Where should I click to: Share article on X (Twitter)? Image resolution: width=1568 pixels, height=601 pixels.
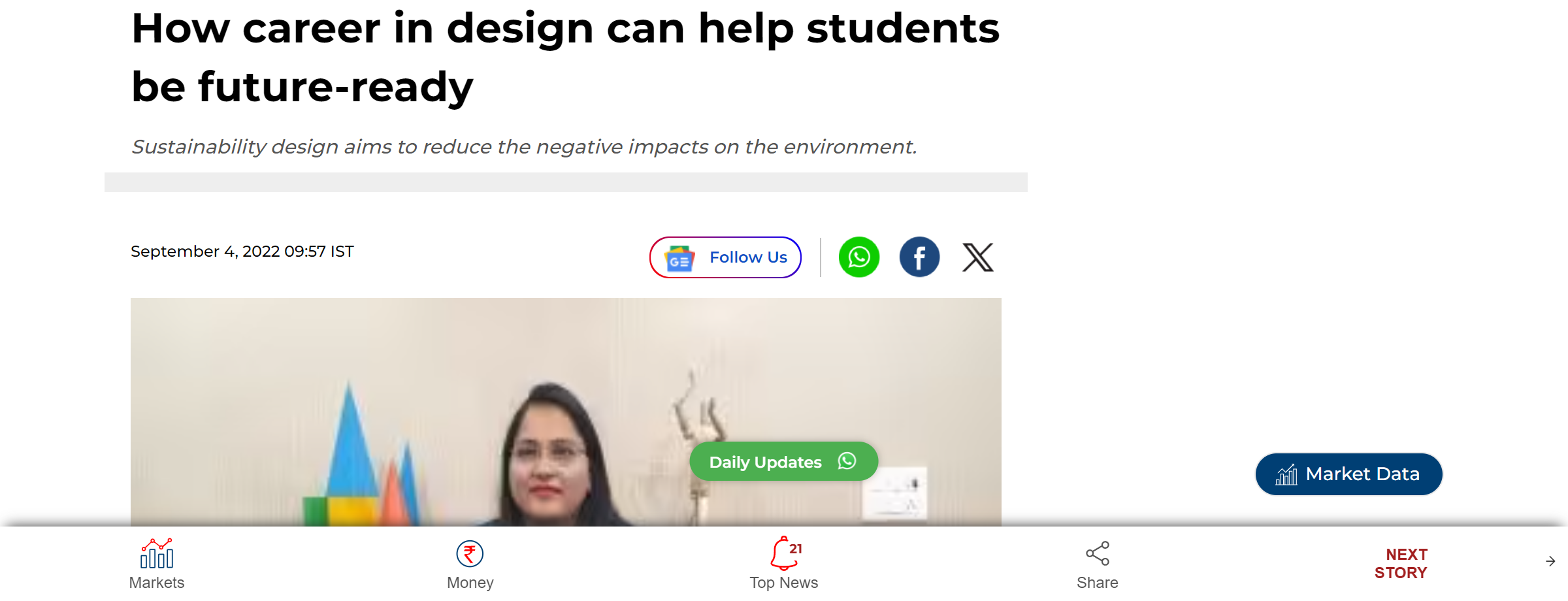978,257
